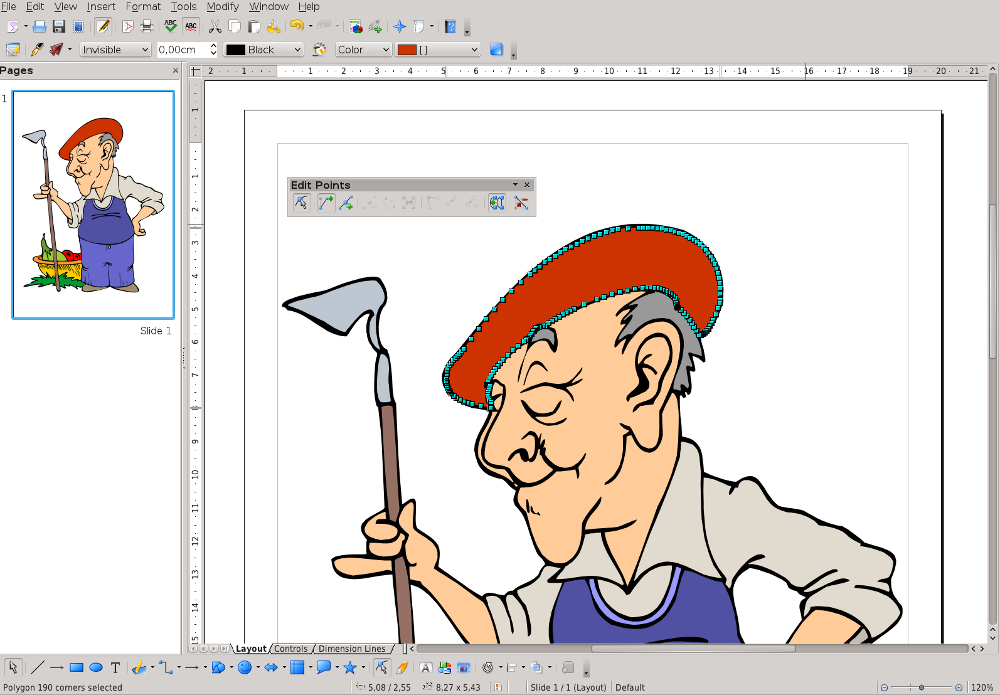Open the Curve tool dropdown arrow
This screenshot has height=695, width=1000.
[152, 668]
